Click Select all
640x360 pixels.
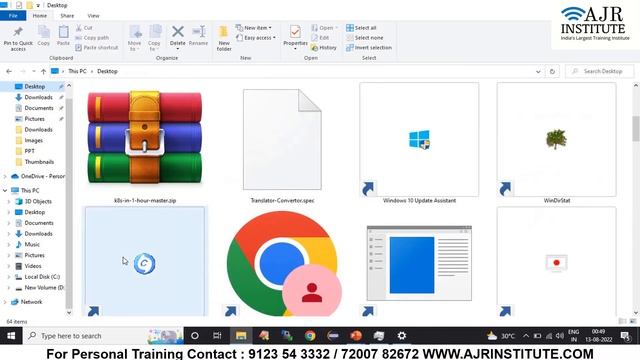point(361,28)
